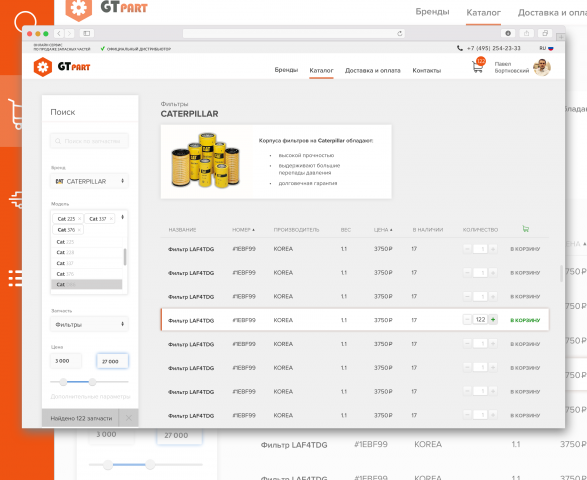Click the browser share icon

click(x=526, y=33)
